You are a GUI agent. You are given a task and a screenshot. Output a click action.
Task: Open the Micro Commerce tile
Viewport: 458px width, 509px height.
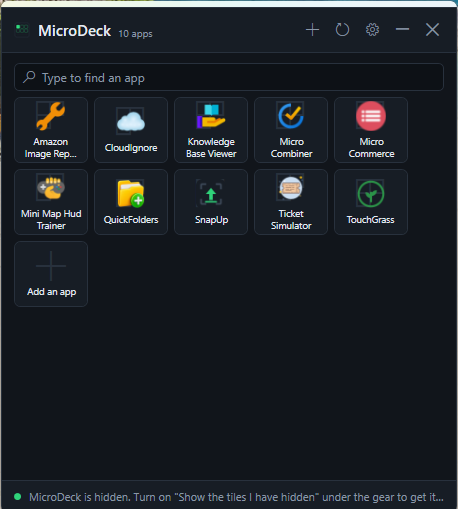pyautogui.click(x=371, y=130)
